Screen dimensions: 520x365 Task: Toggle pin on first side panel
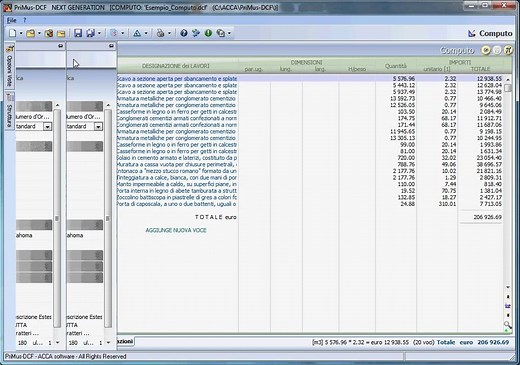pos(60,46)
